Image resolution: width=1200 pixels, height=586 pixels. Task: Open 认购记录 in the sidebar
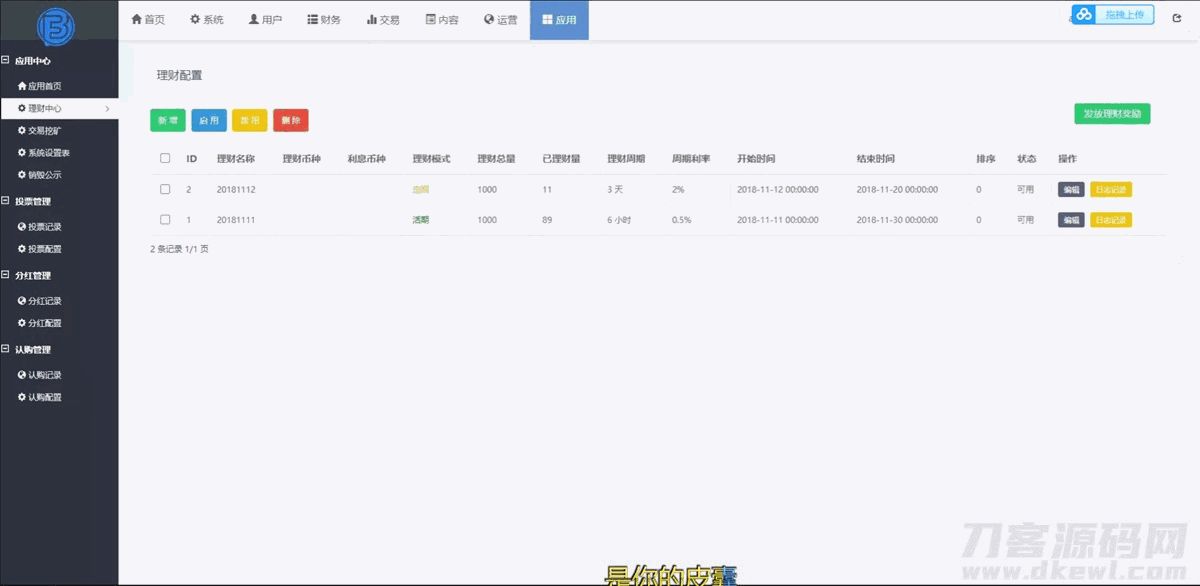pyautogui.click(x=44, y=375)
